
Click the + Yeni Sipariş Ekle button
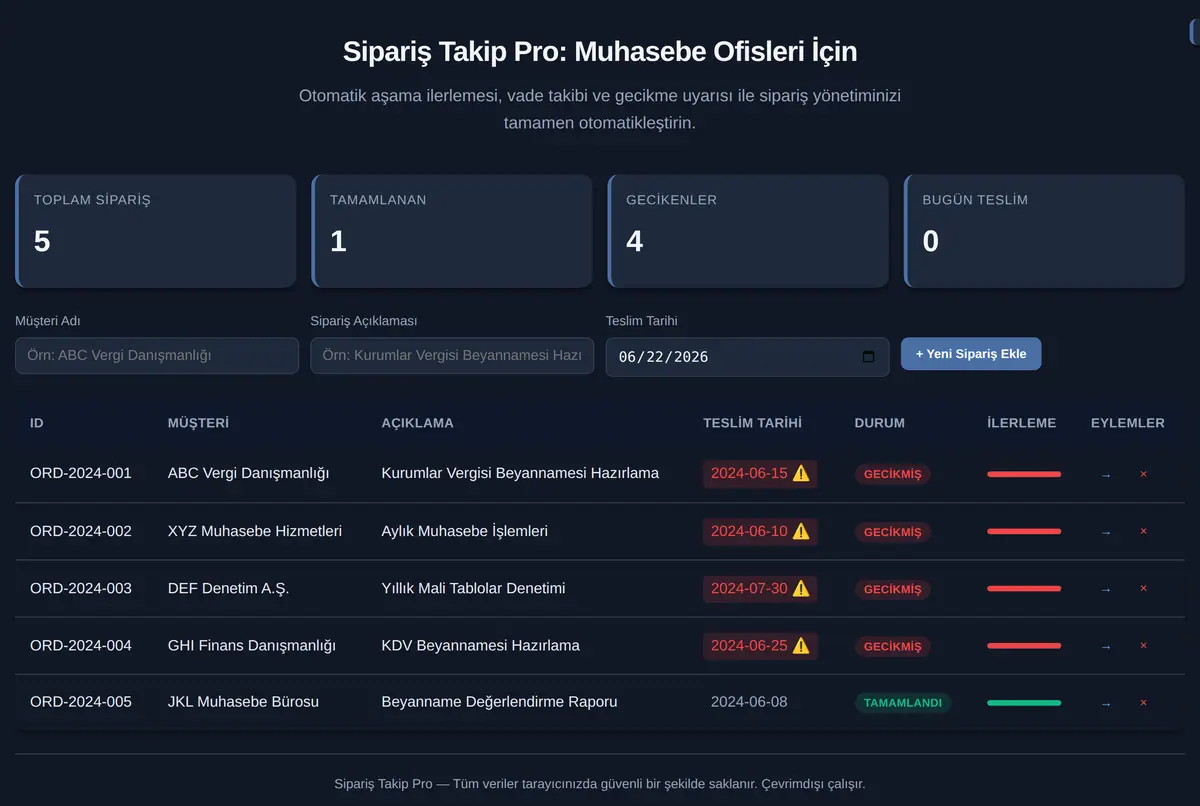[971, 354]
